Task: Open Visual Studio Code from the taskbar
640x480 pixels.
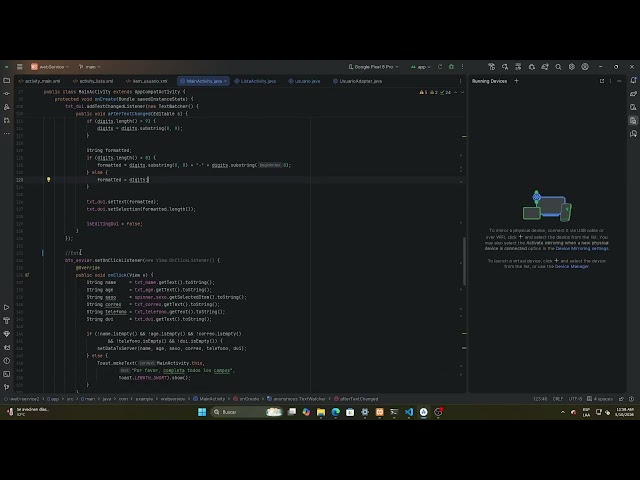Action: [409, 412]
